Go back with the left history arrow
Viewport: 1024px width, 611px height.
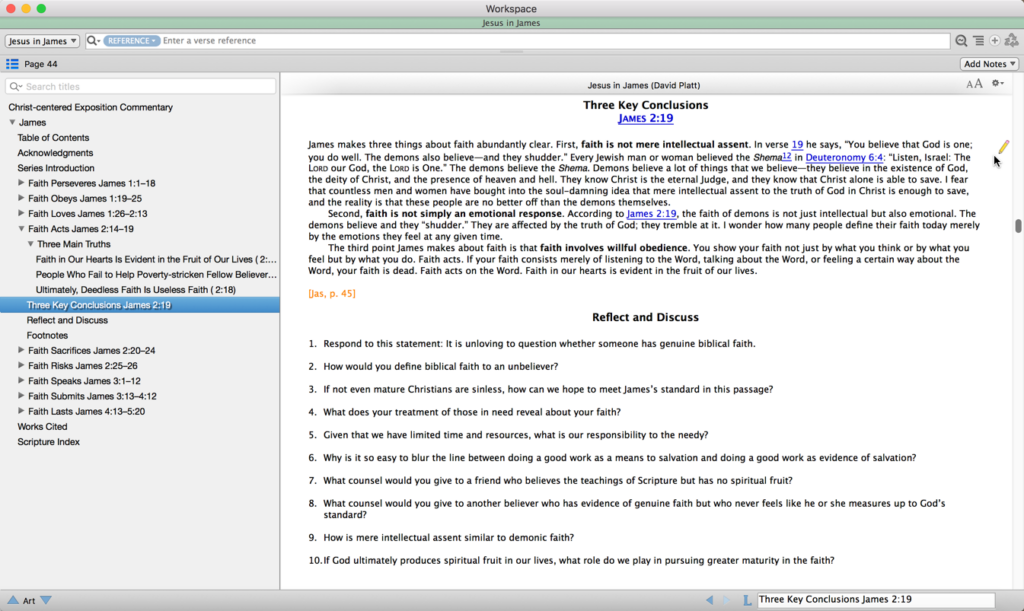(709, 599)
